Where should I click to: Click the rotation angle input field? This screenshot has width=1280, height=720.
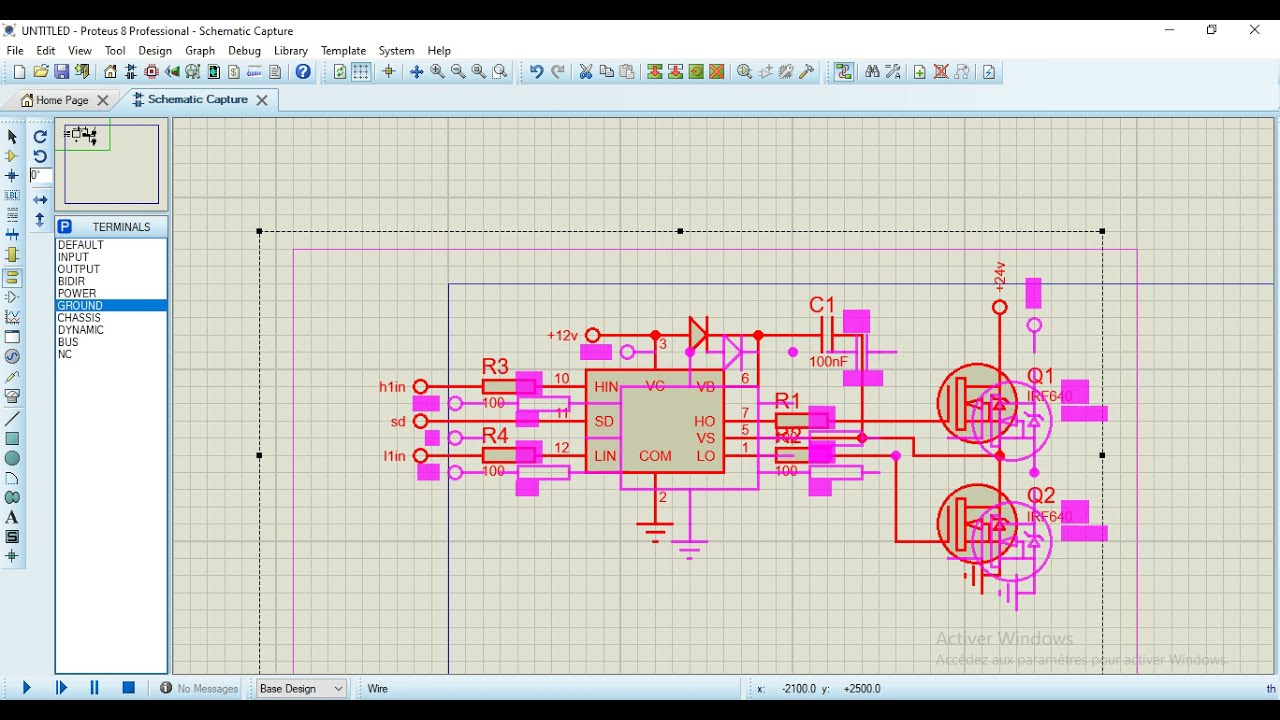[x=40, y=176]
